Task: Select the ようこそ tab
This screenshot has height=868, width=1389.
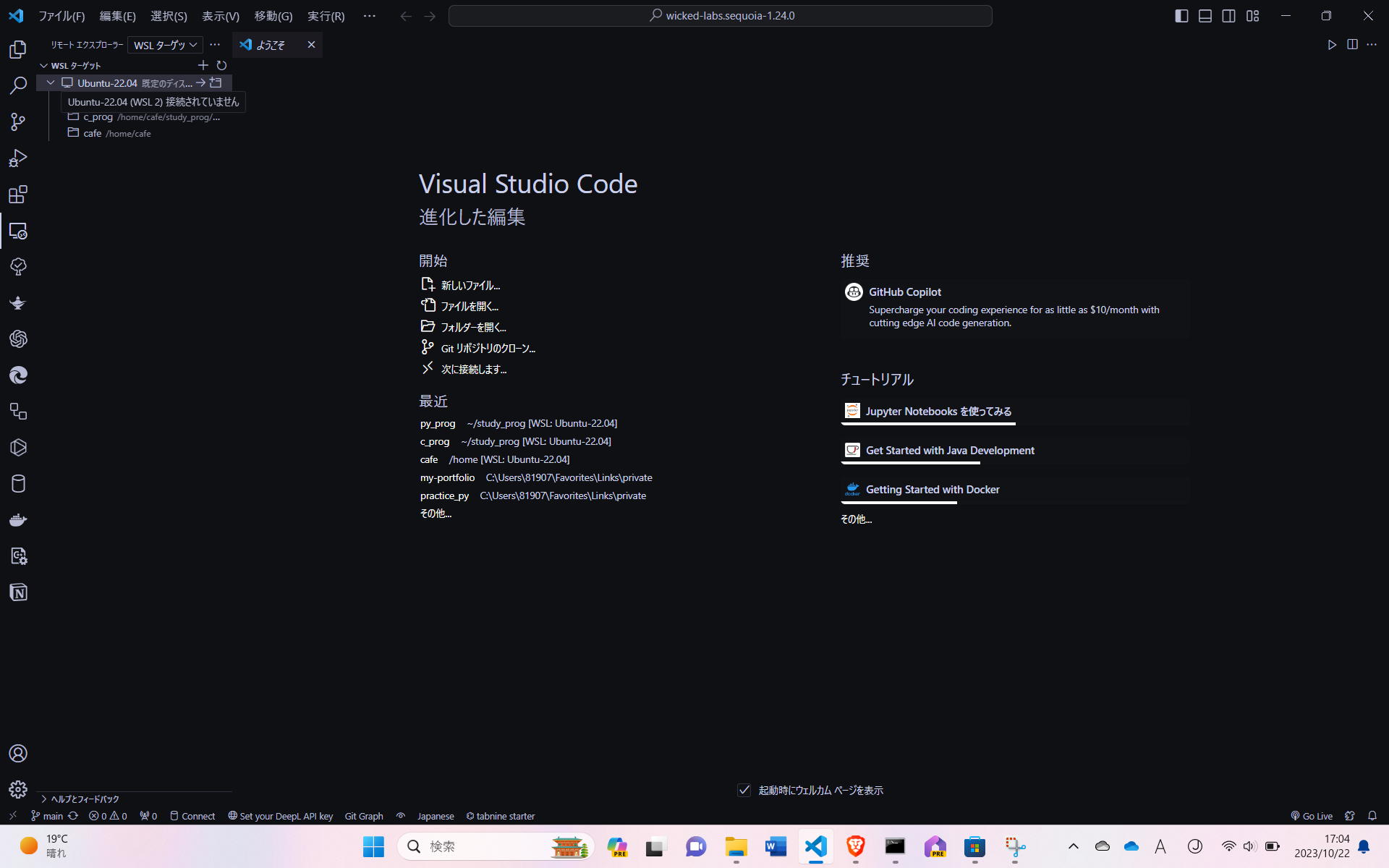Action: click(x=271, y=45)
